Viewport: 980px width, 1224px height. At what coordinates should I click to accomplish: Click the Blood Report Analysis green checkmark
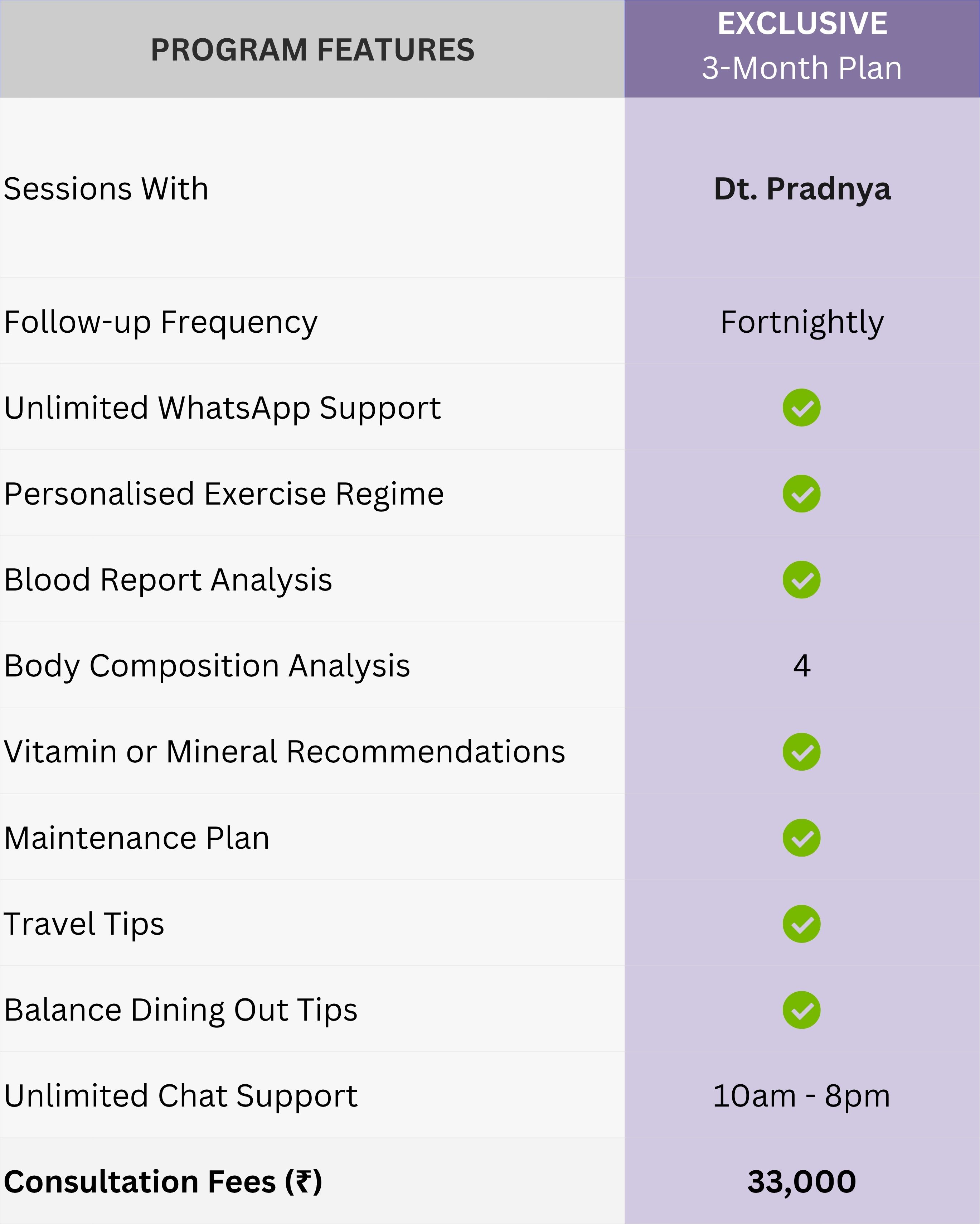[x=801, y=580]
